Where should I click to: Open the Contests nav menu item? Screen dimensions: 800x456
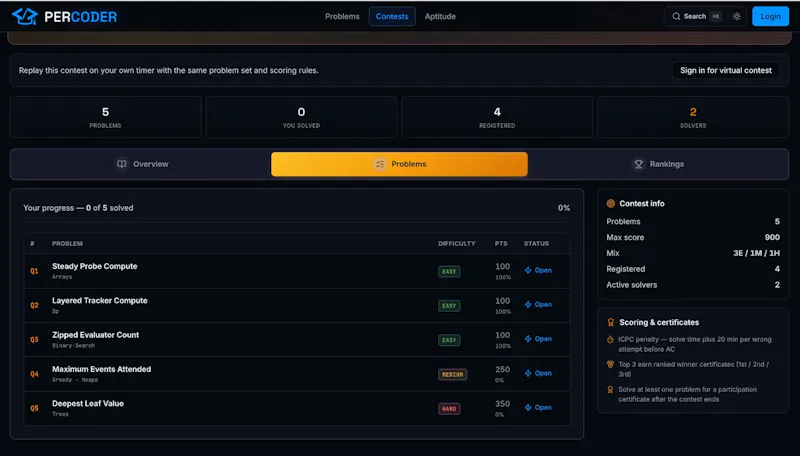click(x=392, y=16)
